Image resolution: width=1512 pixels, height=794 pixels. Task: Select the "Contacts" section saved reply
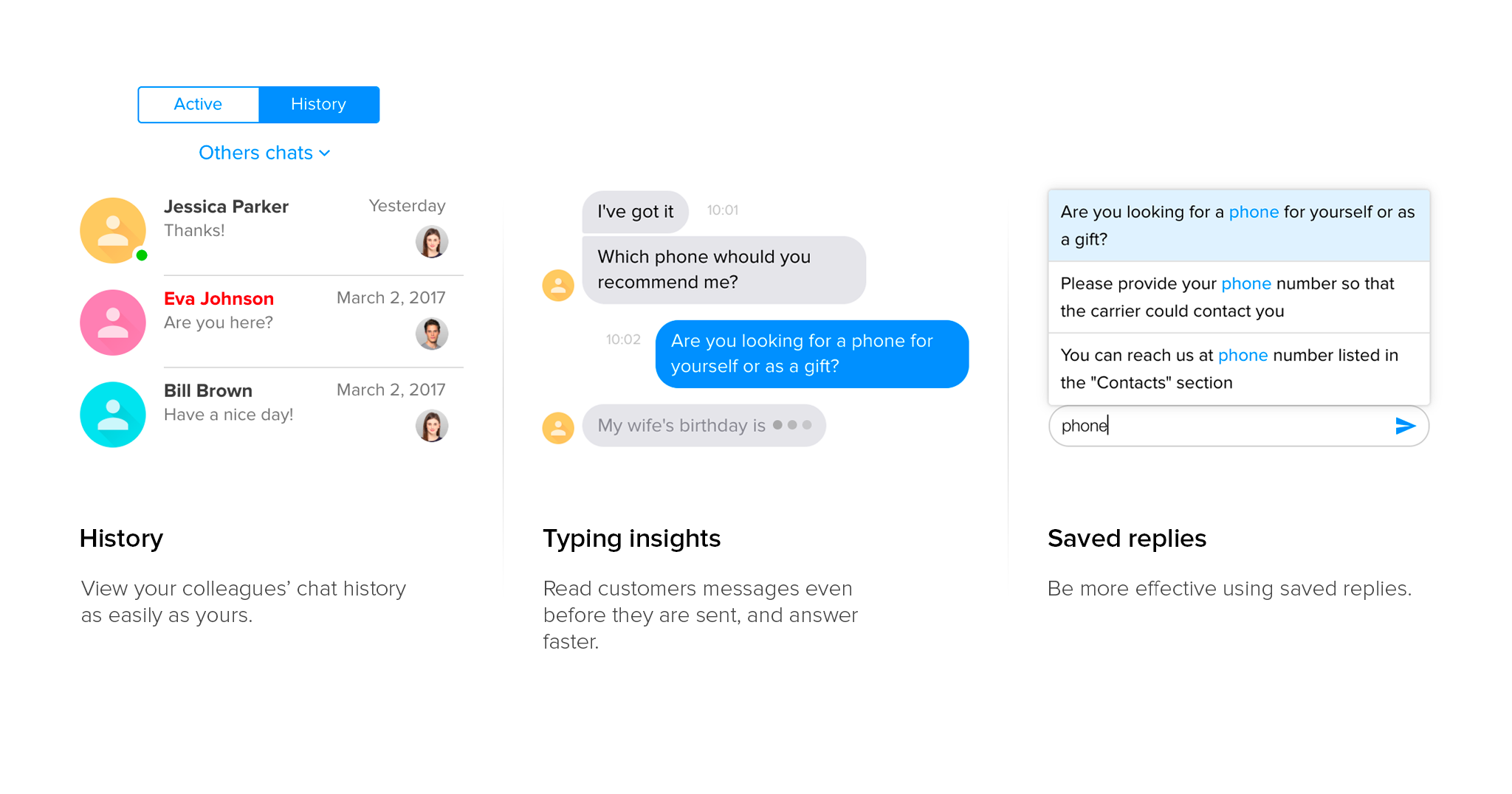point(1238,368)
